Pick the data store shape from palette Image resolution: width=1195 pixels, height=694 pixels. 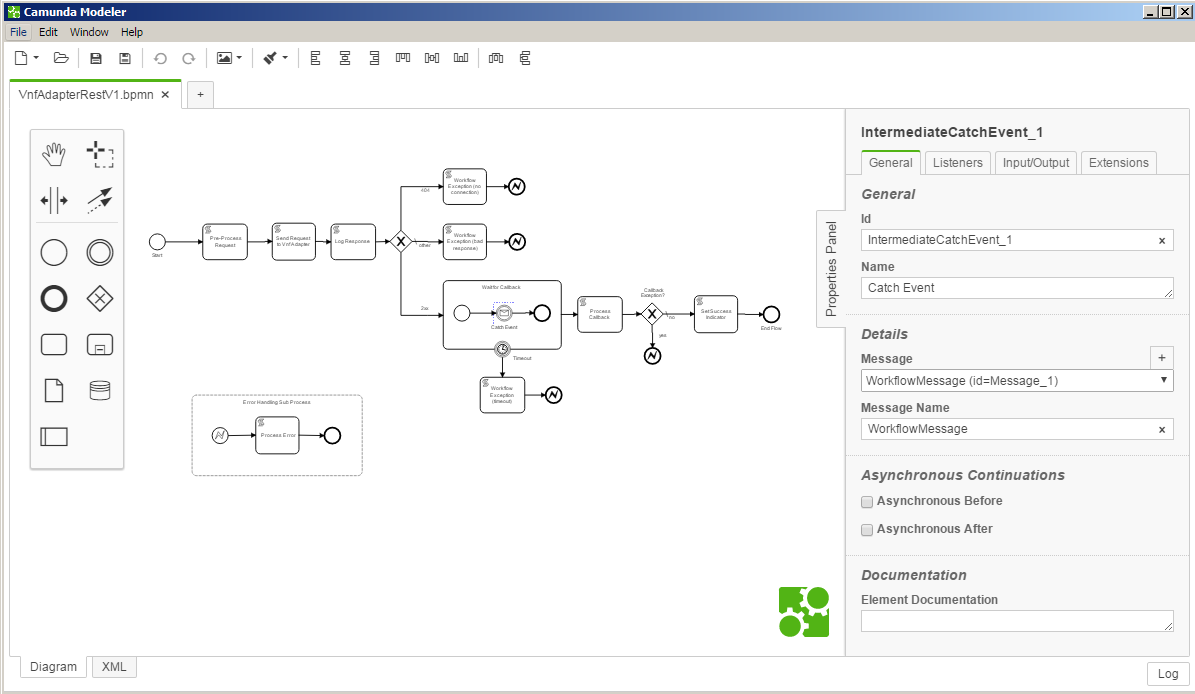pos(100,391)
